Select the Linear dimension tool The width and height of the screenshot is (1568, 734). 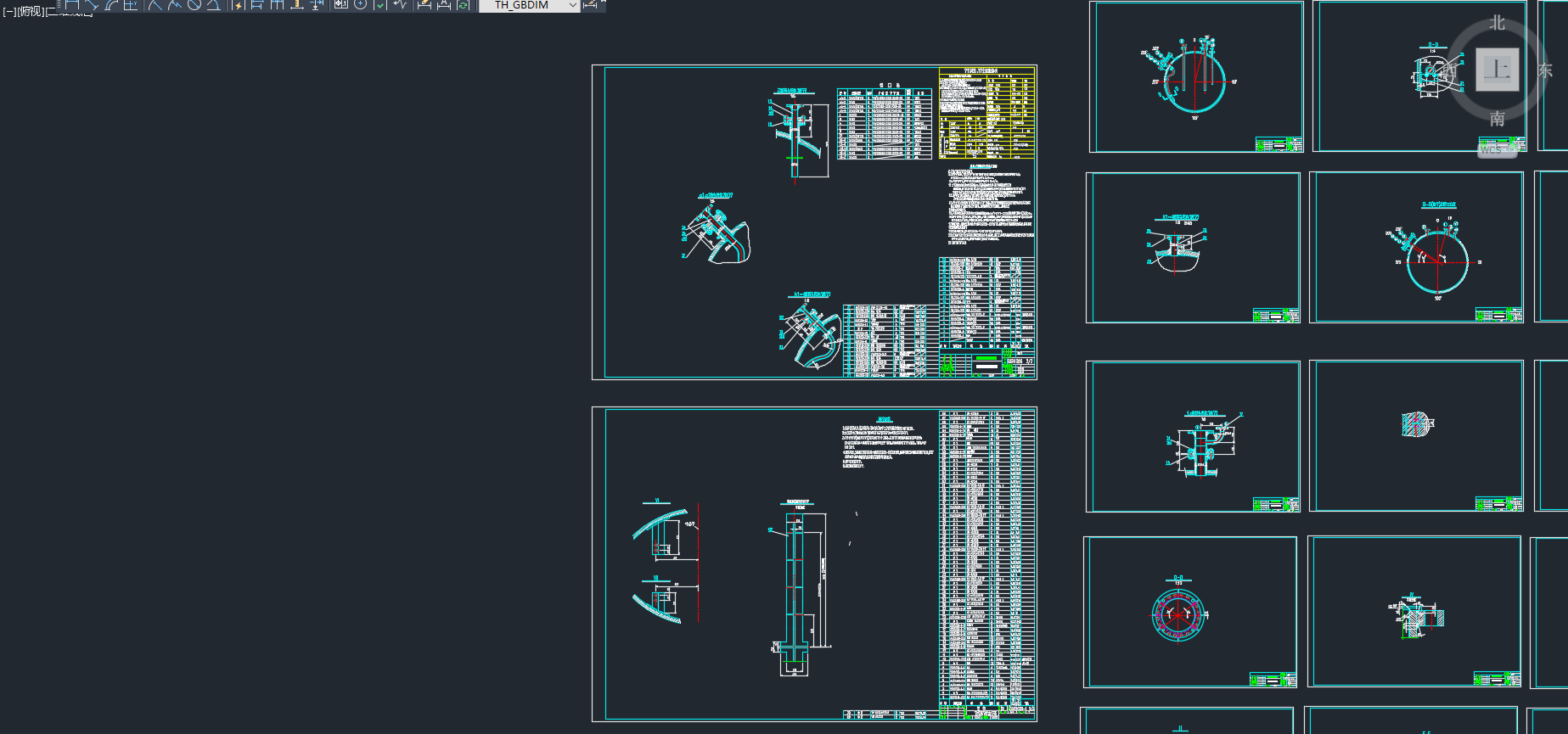click(72, 4)
